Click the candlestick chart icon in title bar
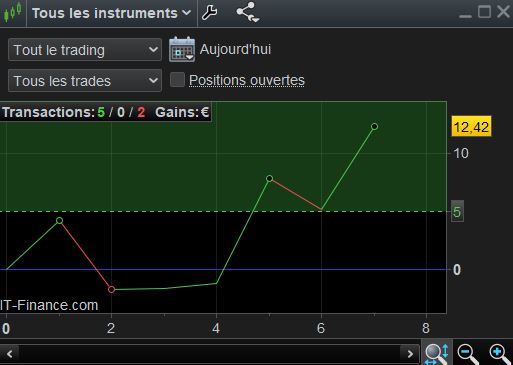This screenshot has width=513, height=365. [13, 12]
